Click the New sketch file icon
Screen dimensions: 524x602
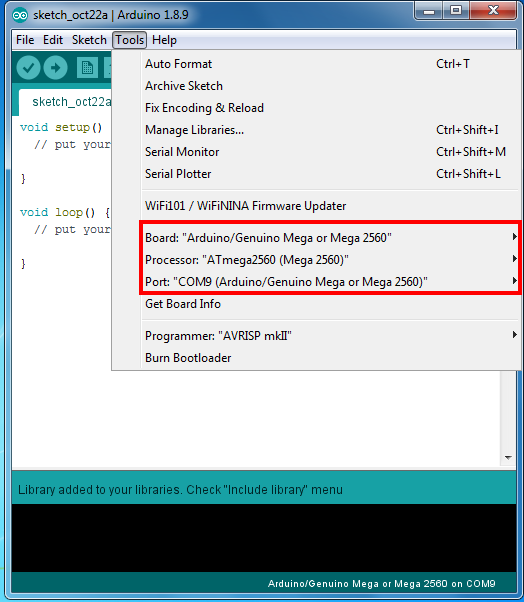87,68
